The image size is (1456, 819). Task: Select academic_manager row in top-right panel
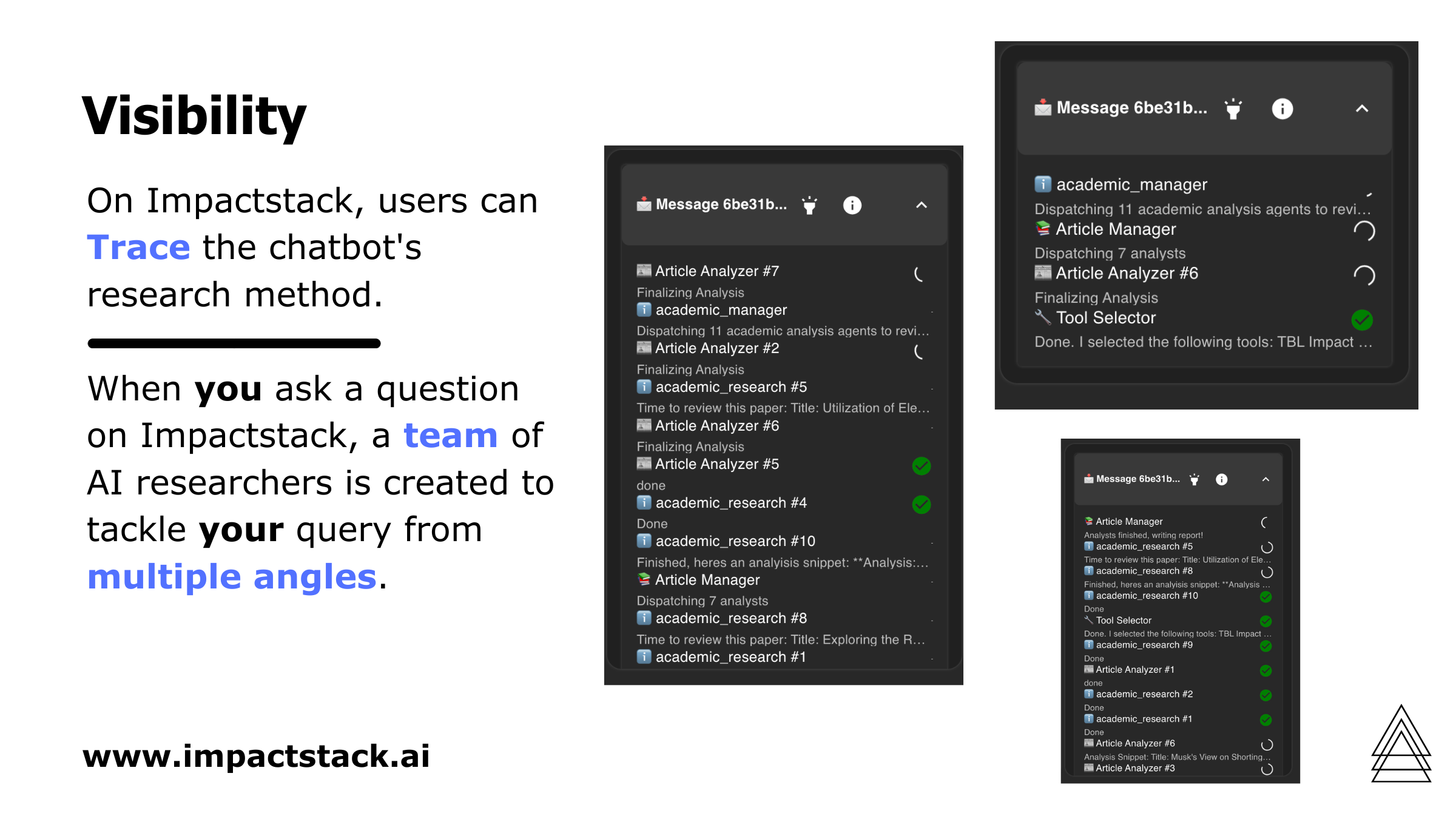pyautogui.click(x=1204, y=196)
